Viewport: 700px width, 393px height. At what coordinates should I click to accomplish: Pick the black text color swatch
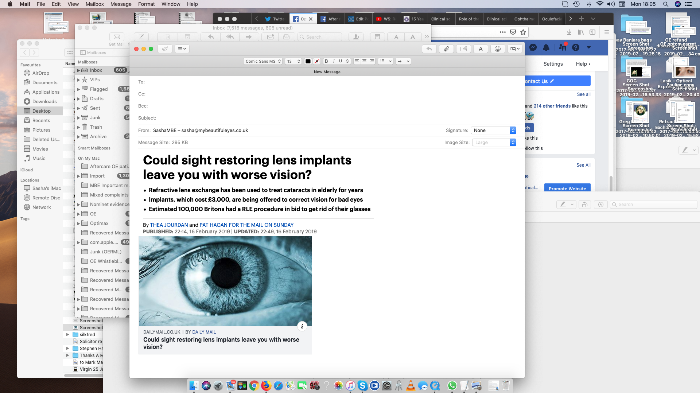(x=308, y=61)
